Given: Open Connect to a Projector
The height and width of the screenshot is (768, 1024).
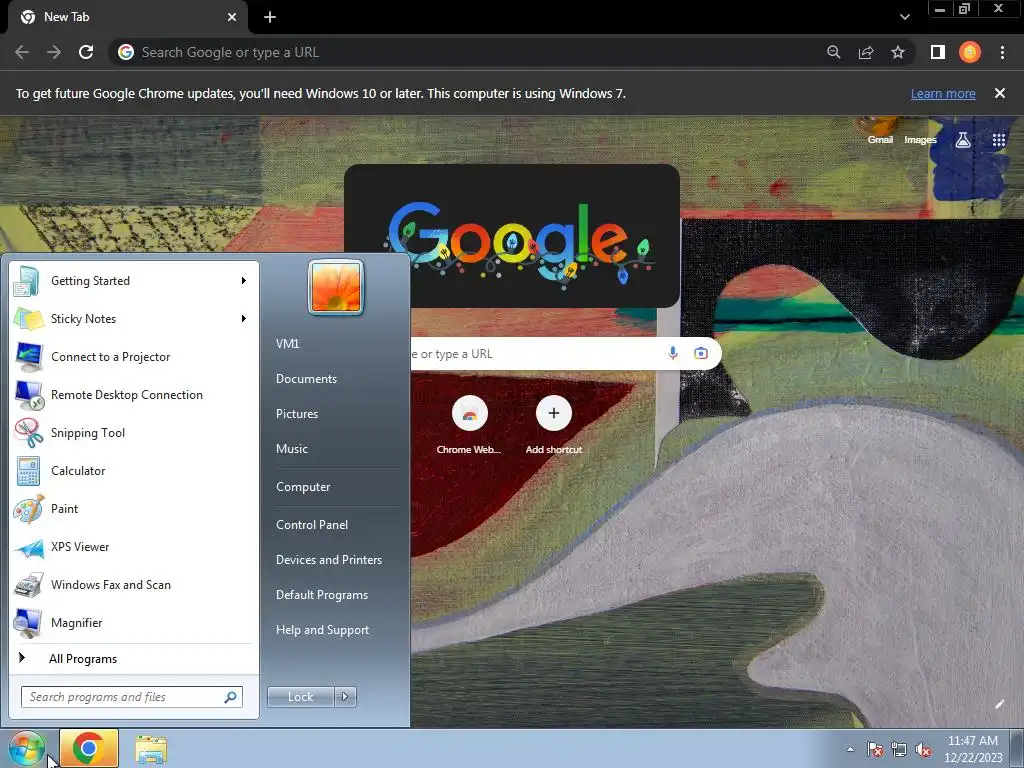Looking at the screenshot, I should click(x=134, y=357).
